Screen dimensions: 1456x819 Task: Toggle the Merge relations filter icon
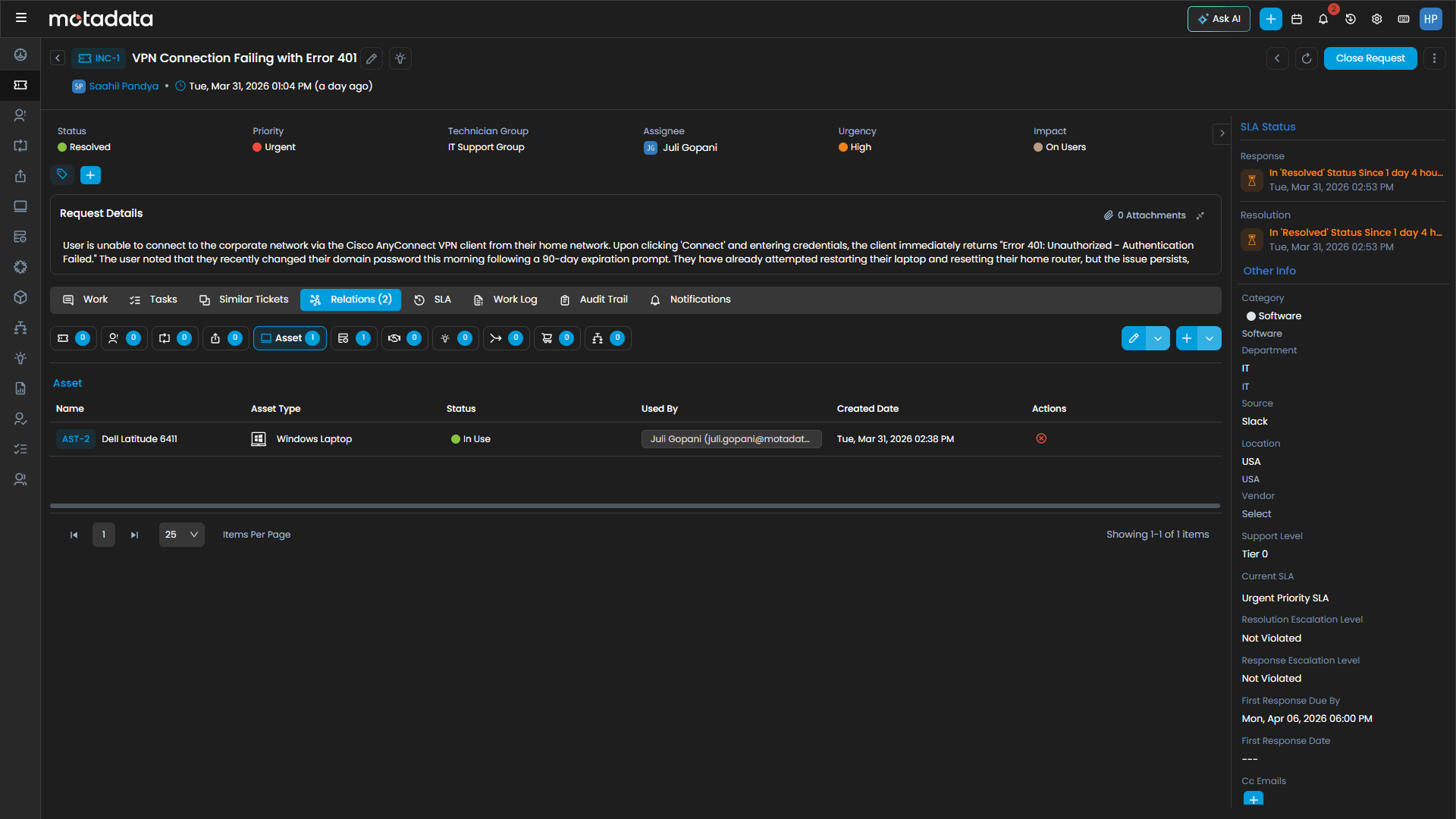pos(506,338)
